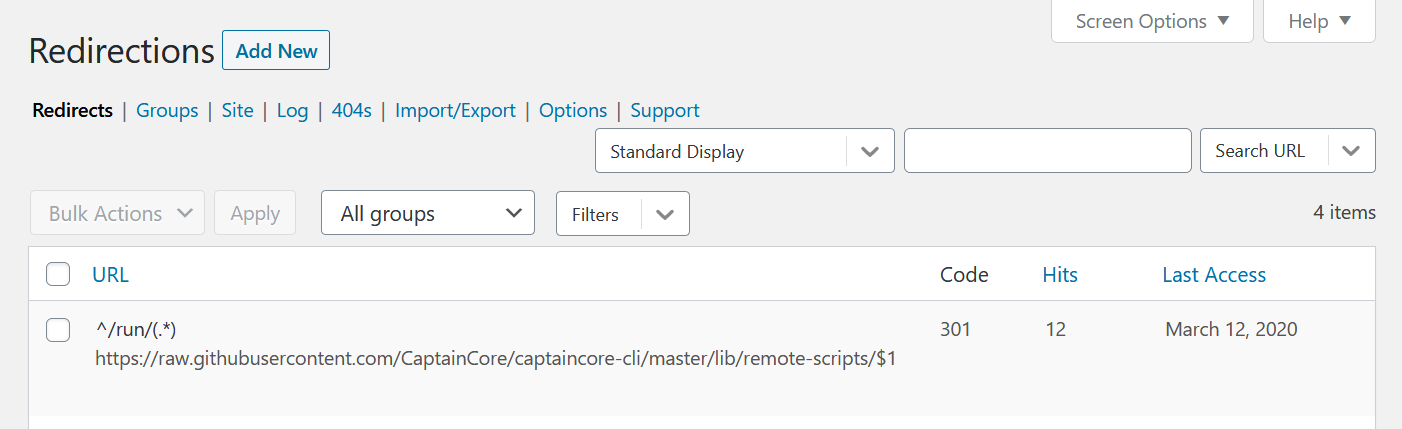Click the Standard Display chevron arrow
Screen dimensions: 1402x429
click(870, 151)
